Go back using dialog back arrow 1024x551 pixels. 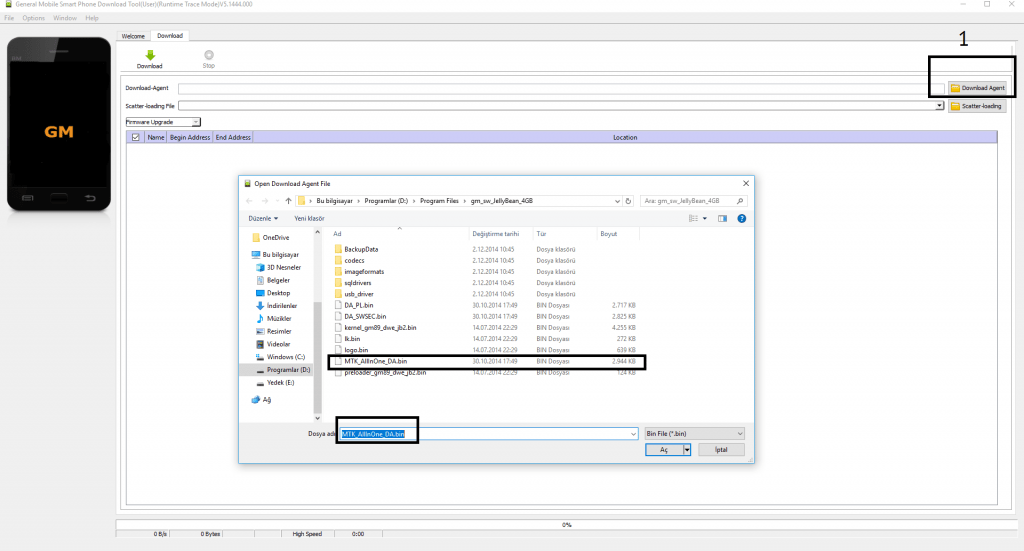coord(249,201)
